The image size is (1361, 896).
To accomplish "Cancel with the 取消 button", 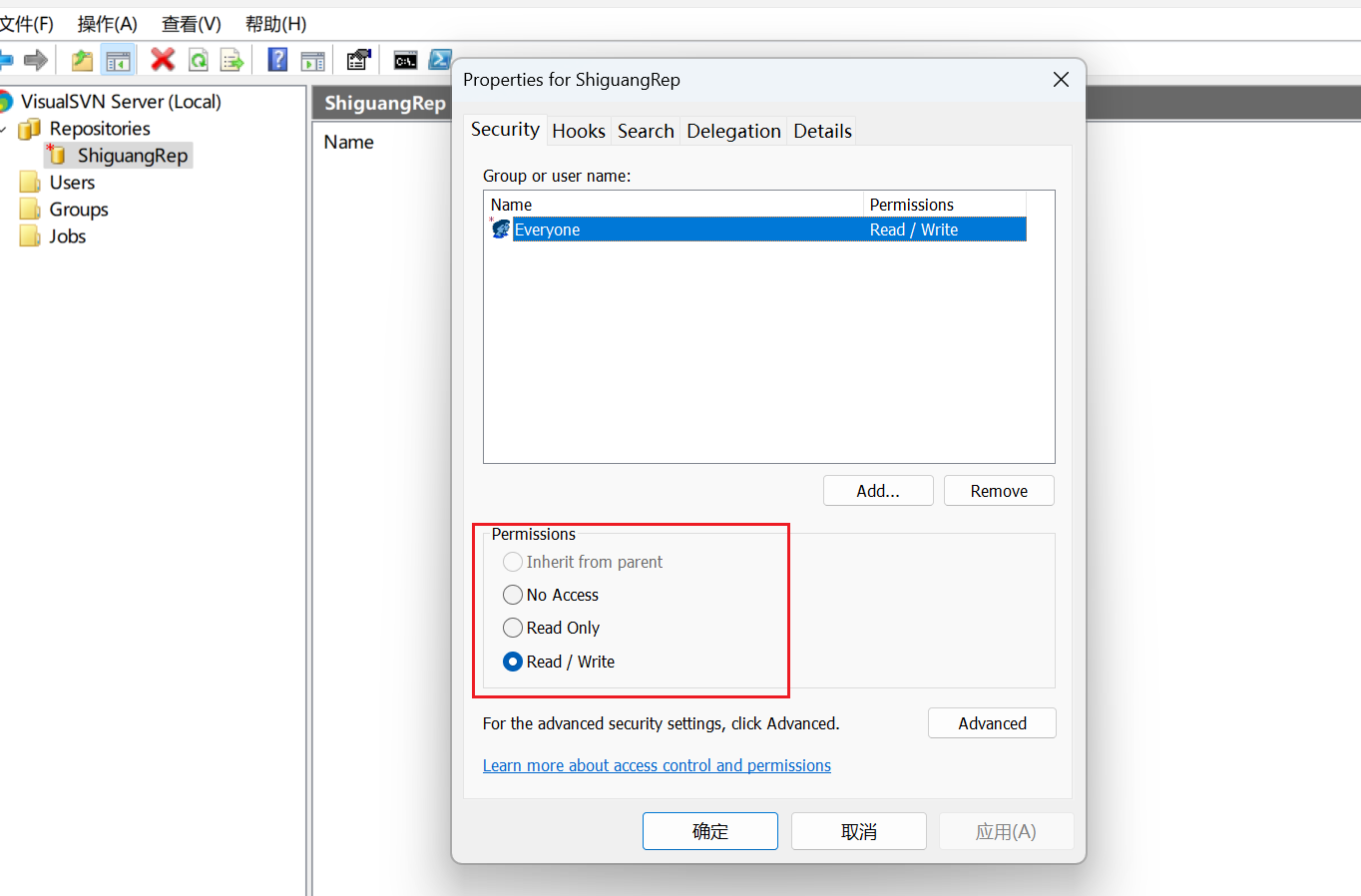I will (x=859, y=831).
